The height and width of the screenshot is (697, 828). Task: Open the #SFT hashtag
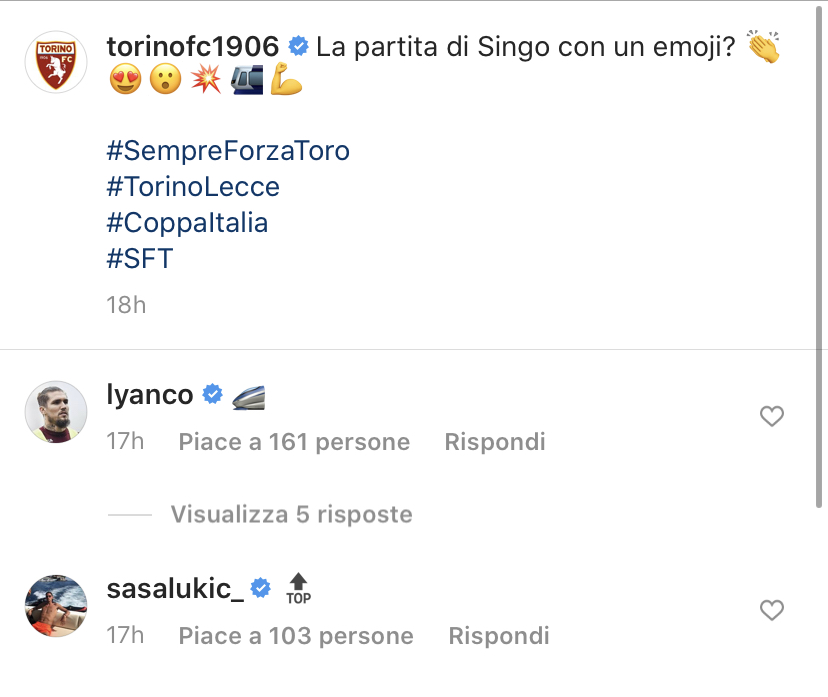[x=140, y=258]
